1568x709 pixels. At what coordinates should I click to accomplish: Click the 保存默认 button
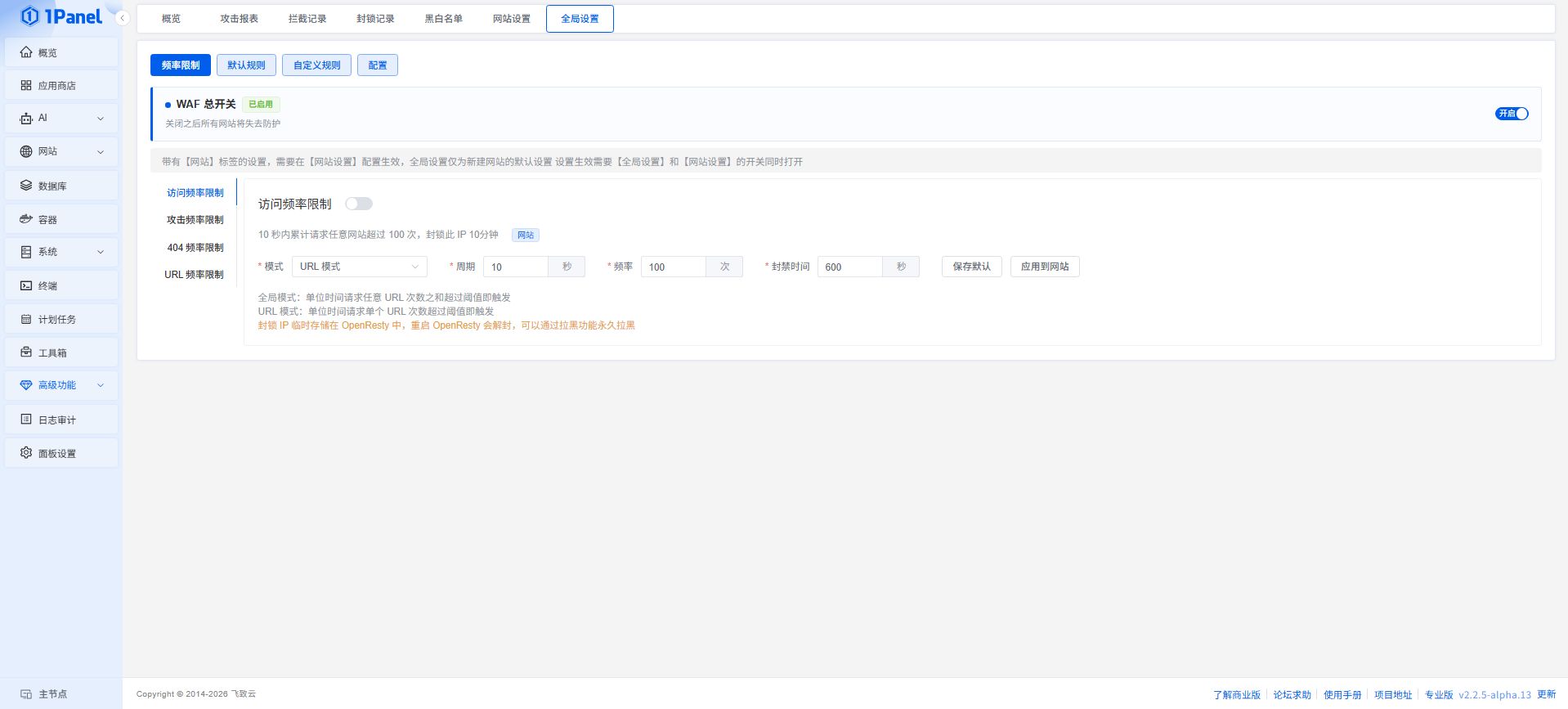(972, 267)
